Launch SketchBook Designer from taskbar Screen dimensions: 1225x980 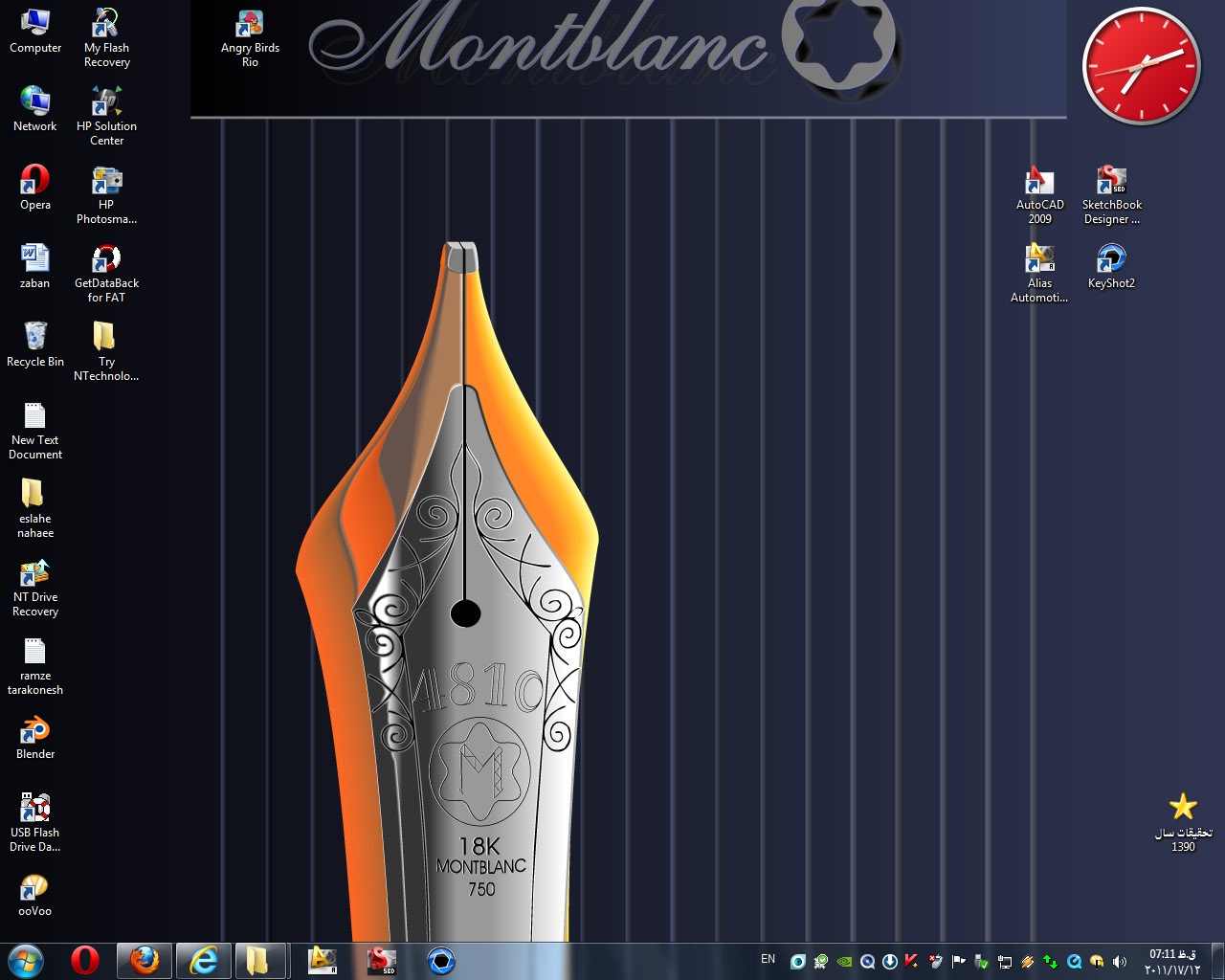pos(382,960)
